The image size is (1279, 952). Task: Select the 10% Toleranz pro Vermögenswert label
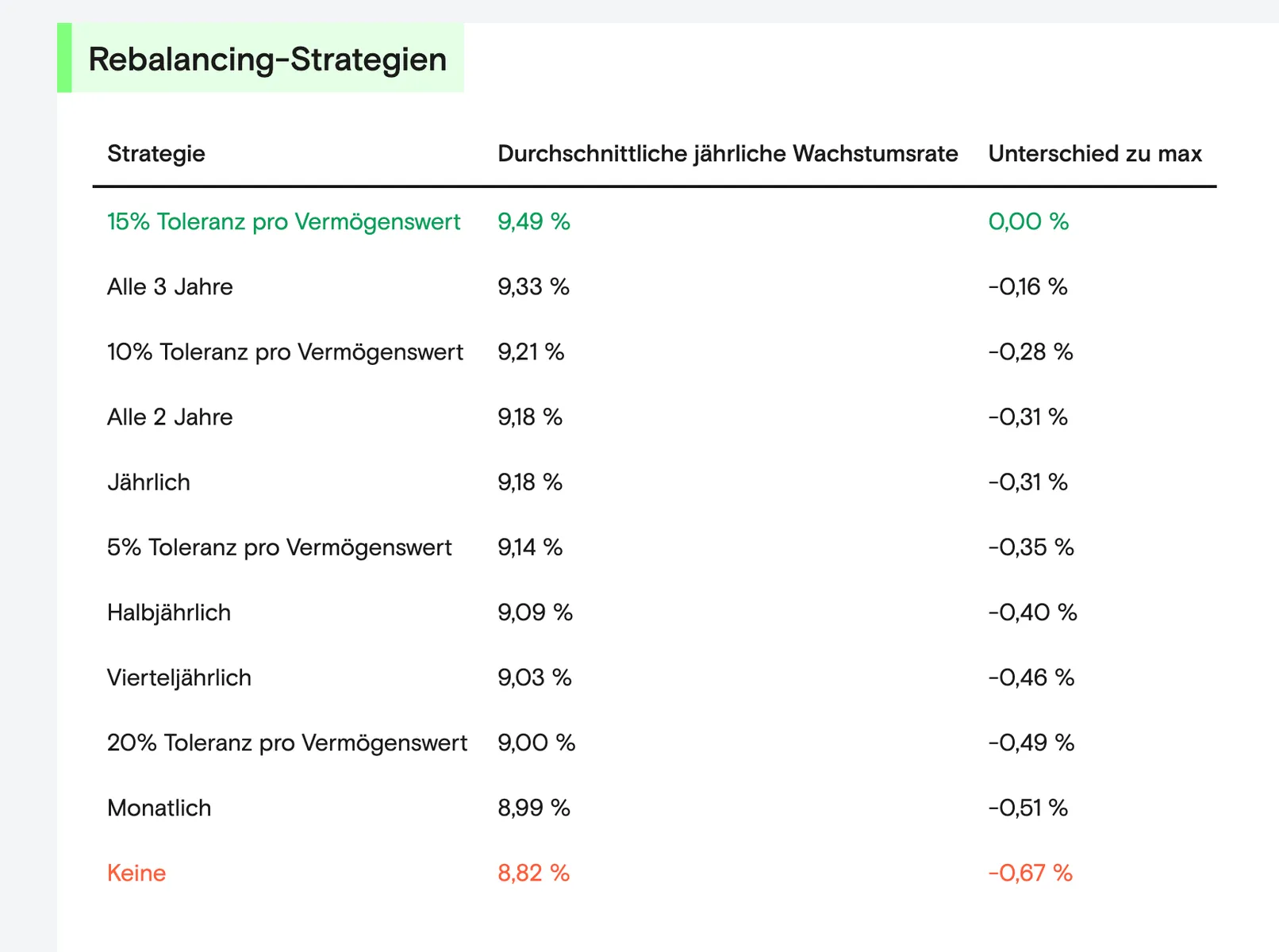(285, 351)
